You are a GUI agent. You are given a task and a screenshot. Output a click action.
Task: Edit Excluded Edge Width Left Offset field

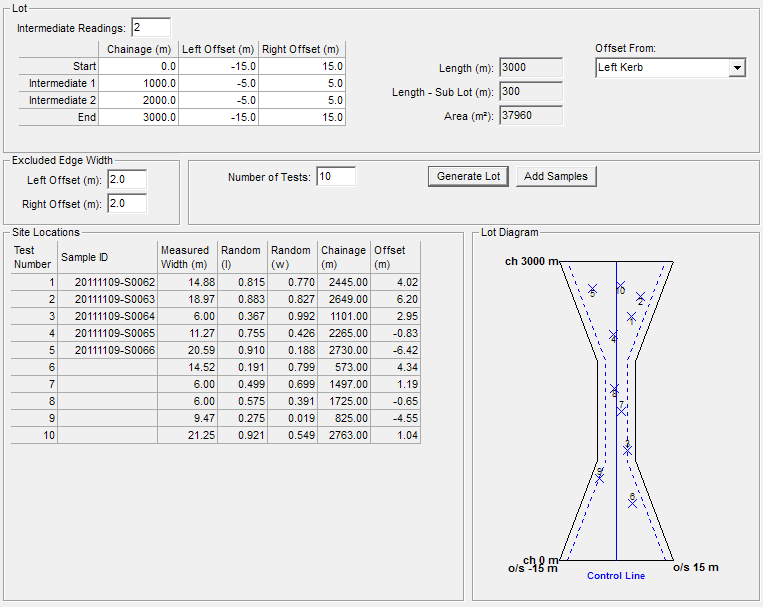[x=127, y=180]
